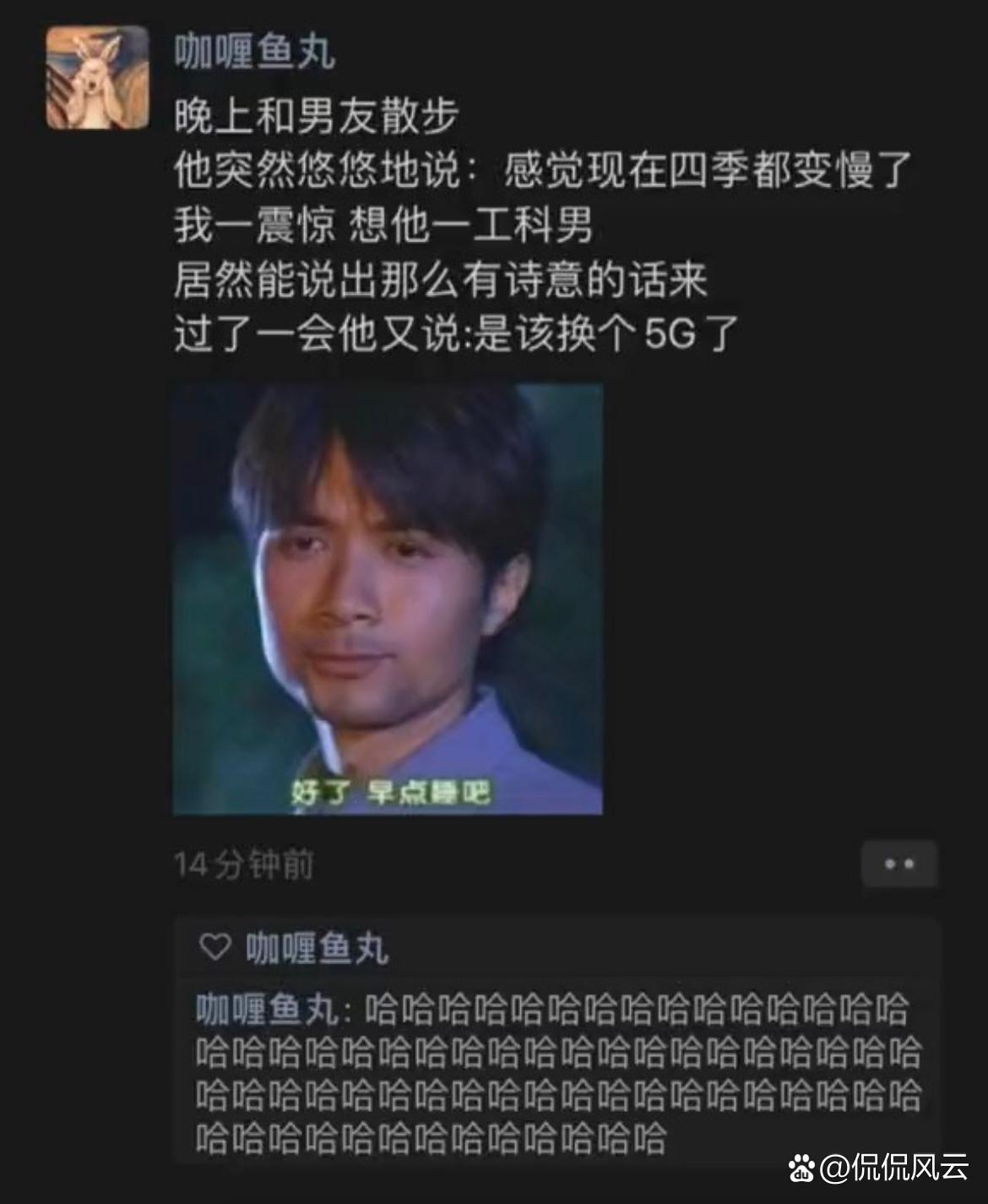Open the poster's rabbit scream avatar
This screenshot has width=988, height=1204.
(x=97, y=78)
